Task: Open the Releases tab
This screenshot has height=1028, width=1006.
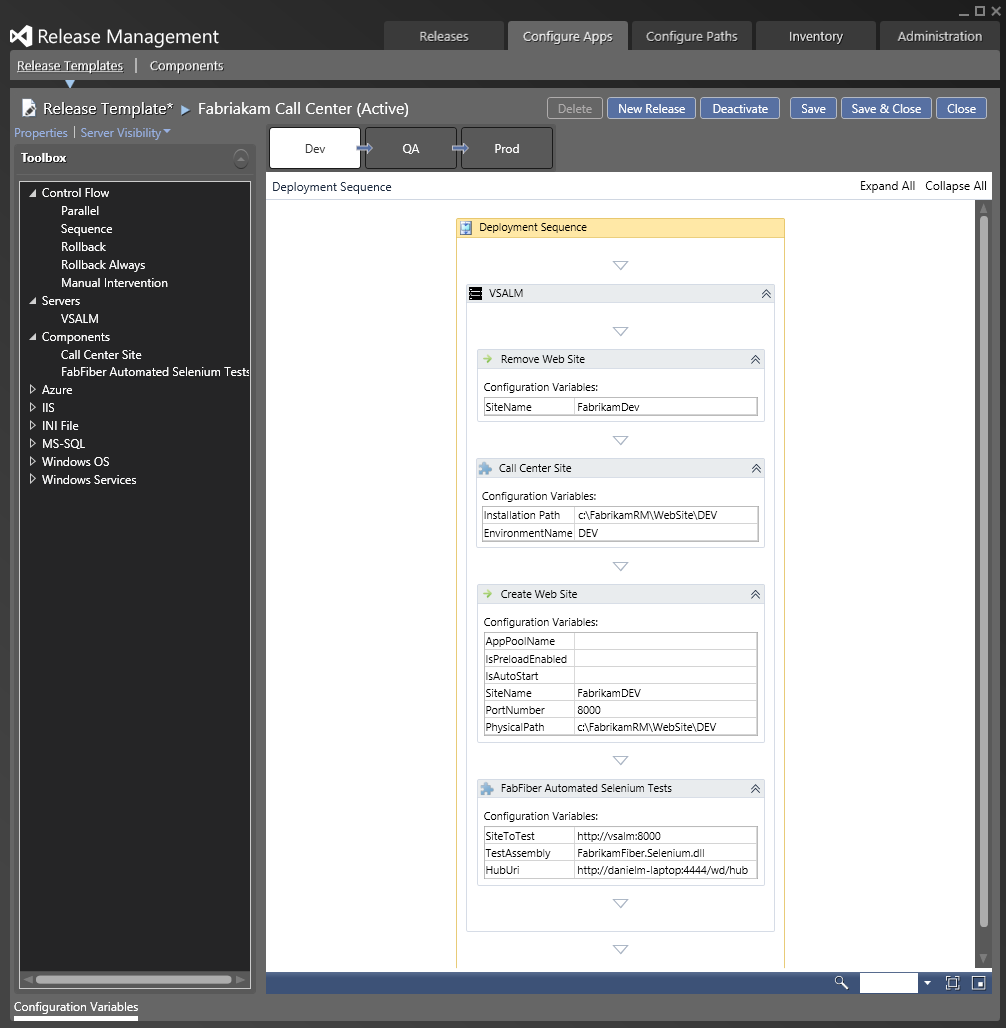Action: click(x=444, y=36)
